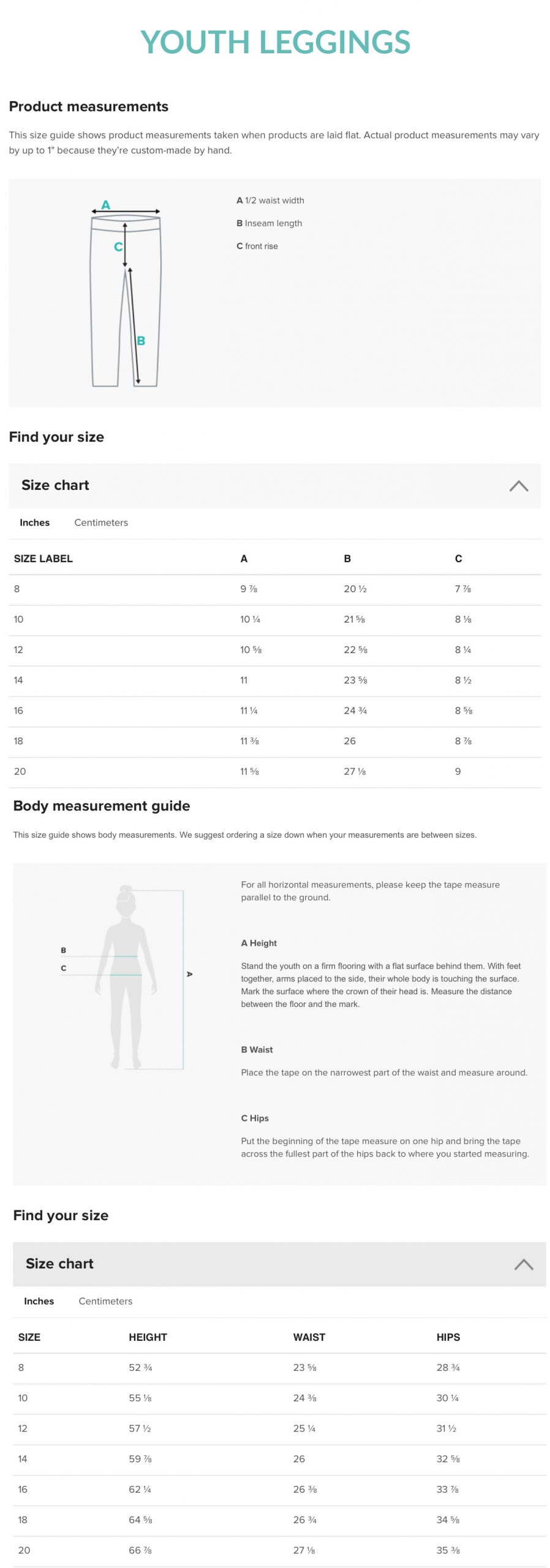
Task: Collapse the body measurement Size chart chevron
Action: pos(522,1264)
